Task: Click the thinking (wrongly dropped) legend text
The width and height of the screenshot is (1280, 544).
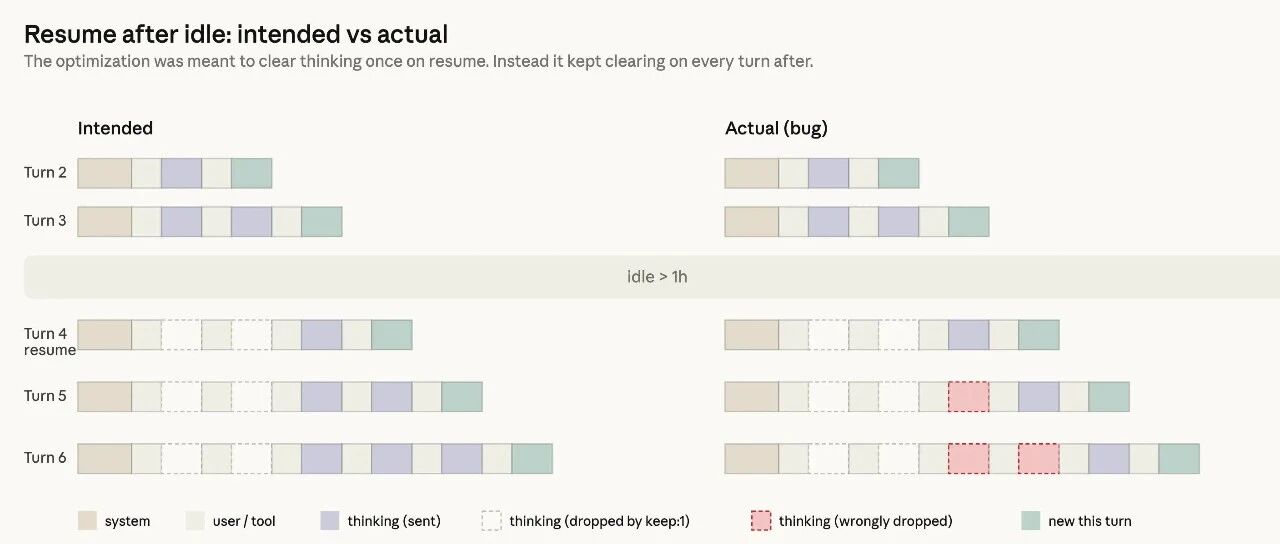Action: click(865, 521)
